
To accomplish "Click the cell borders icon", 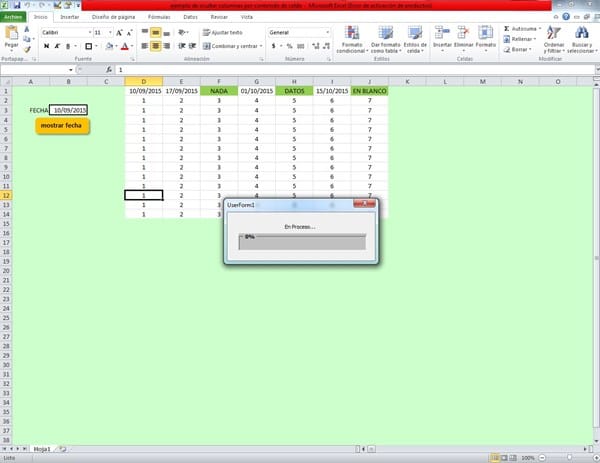I will (x=88, y=46).
